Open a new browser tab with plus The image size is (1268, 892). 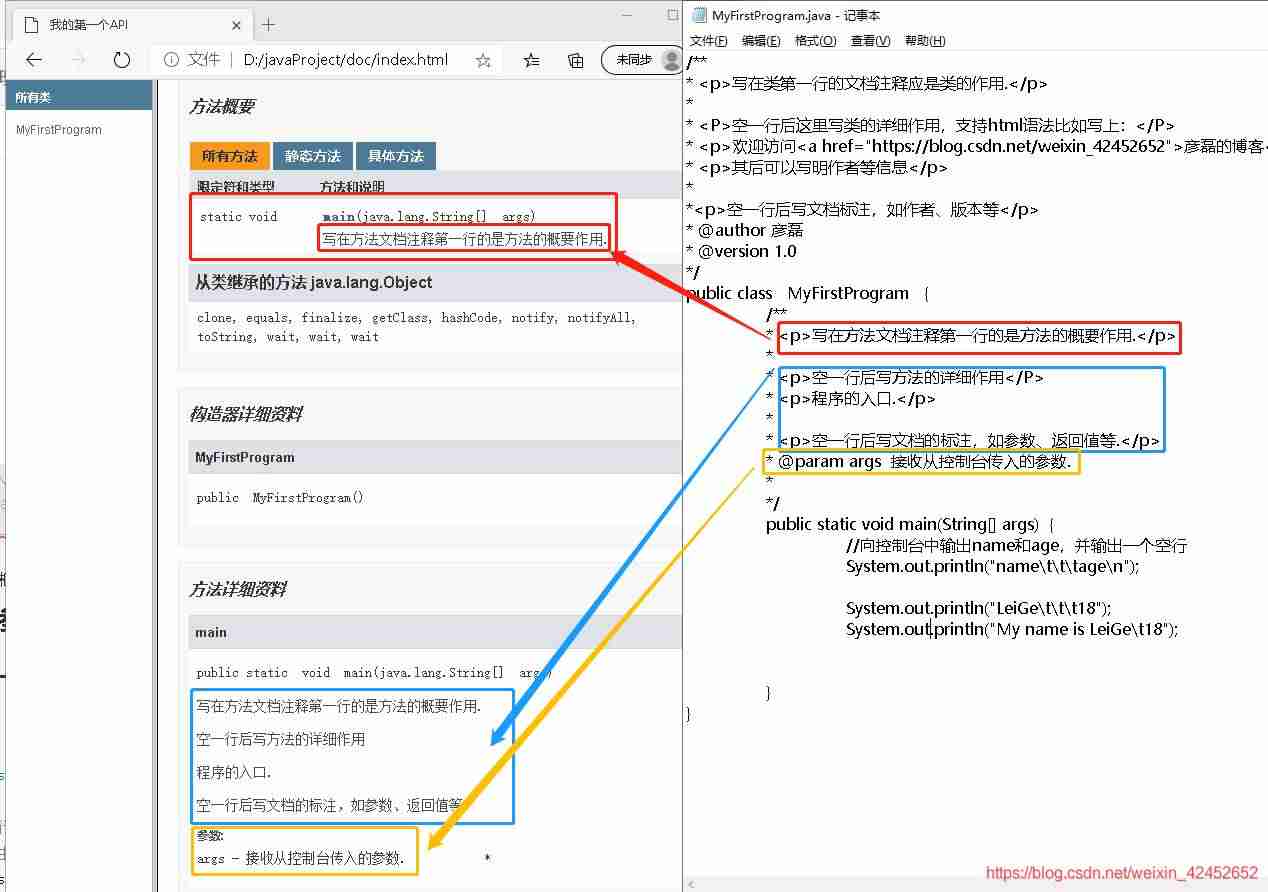coord(268,25)
